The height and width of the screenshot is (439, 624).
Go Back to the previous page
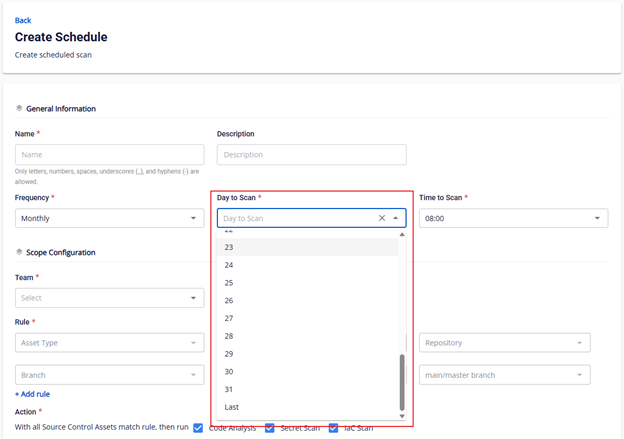[x=23, y=20]
